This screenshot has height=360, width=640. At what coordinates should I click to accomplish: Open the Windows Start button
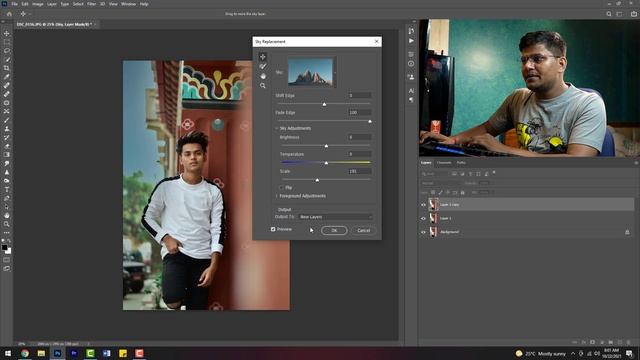8,353
